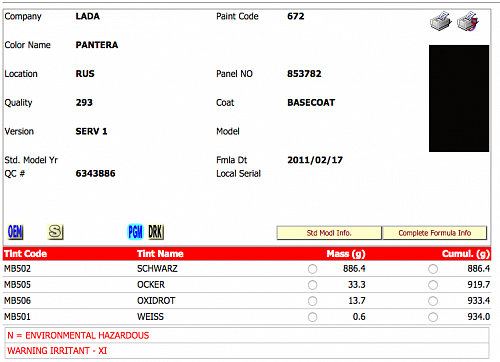Click the Tint Name column header
The width and height of the screenshot is (500, 362).
[x=160, y=254]
